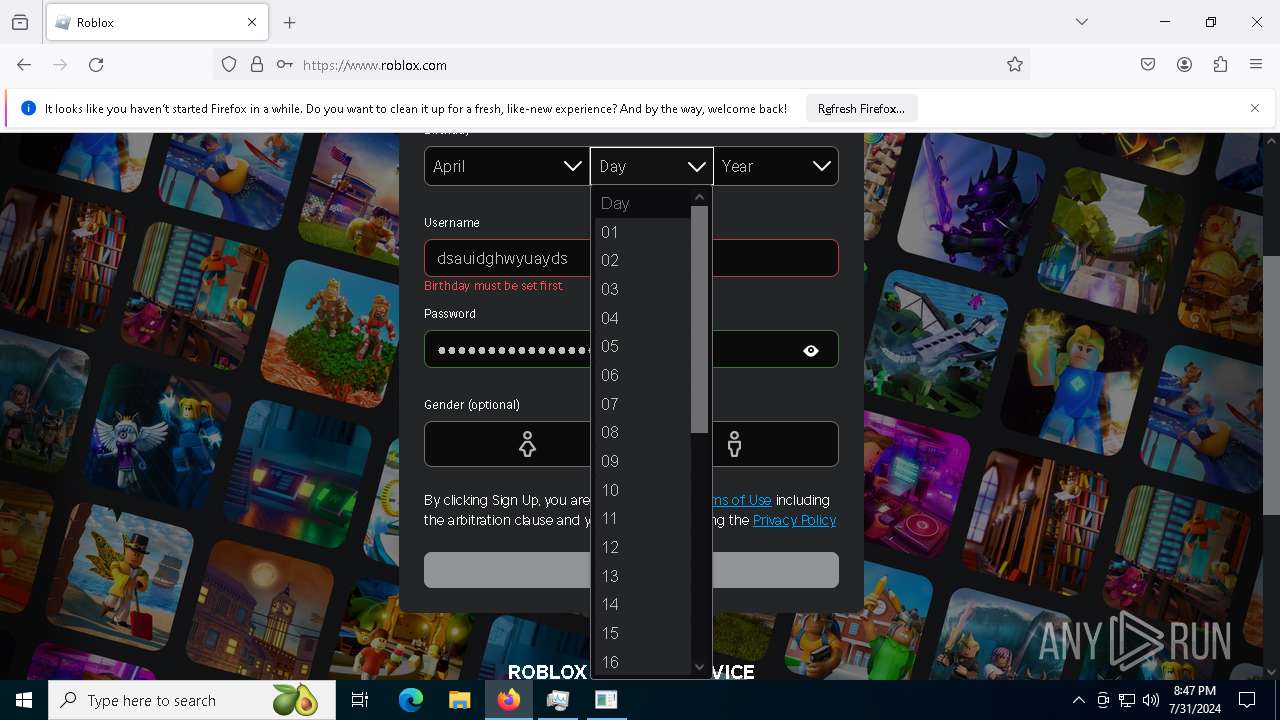Open the network status icon
The width and height of the screenshot is (1280, 720).
(x=1127, y=700)
